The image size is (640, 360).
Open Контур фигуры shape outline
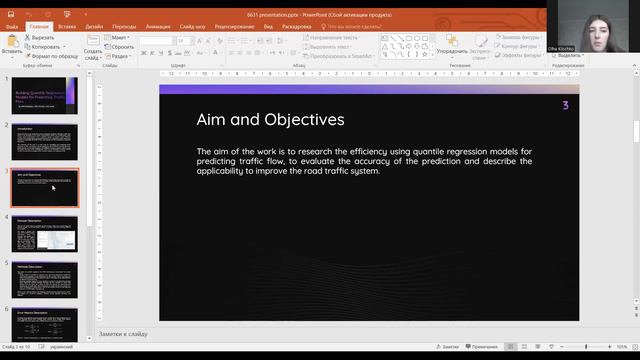[x=517, y=46]
